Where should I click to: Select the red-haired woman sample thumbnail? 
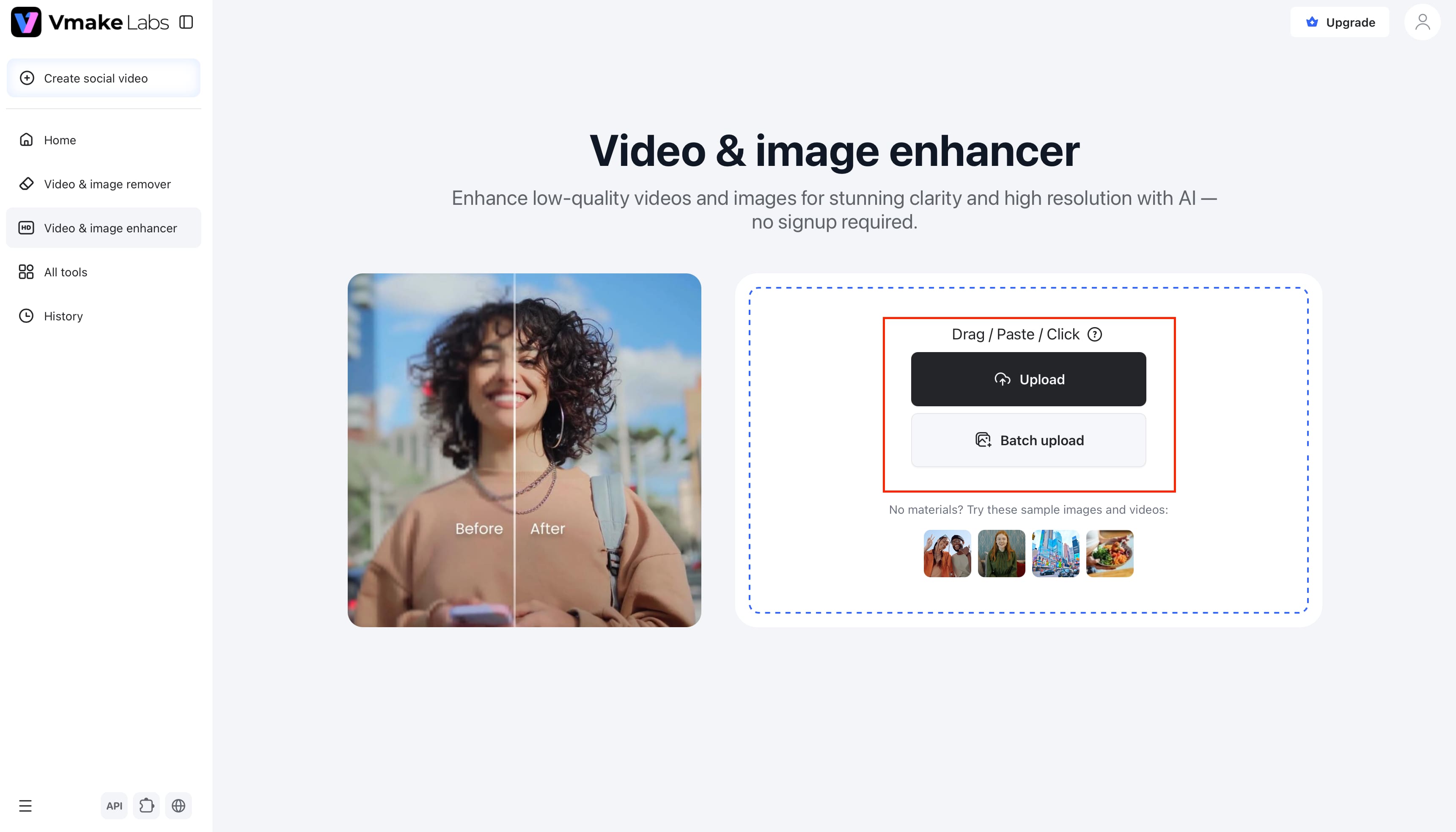pos(1001,554)
